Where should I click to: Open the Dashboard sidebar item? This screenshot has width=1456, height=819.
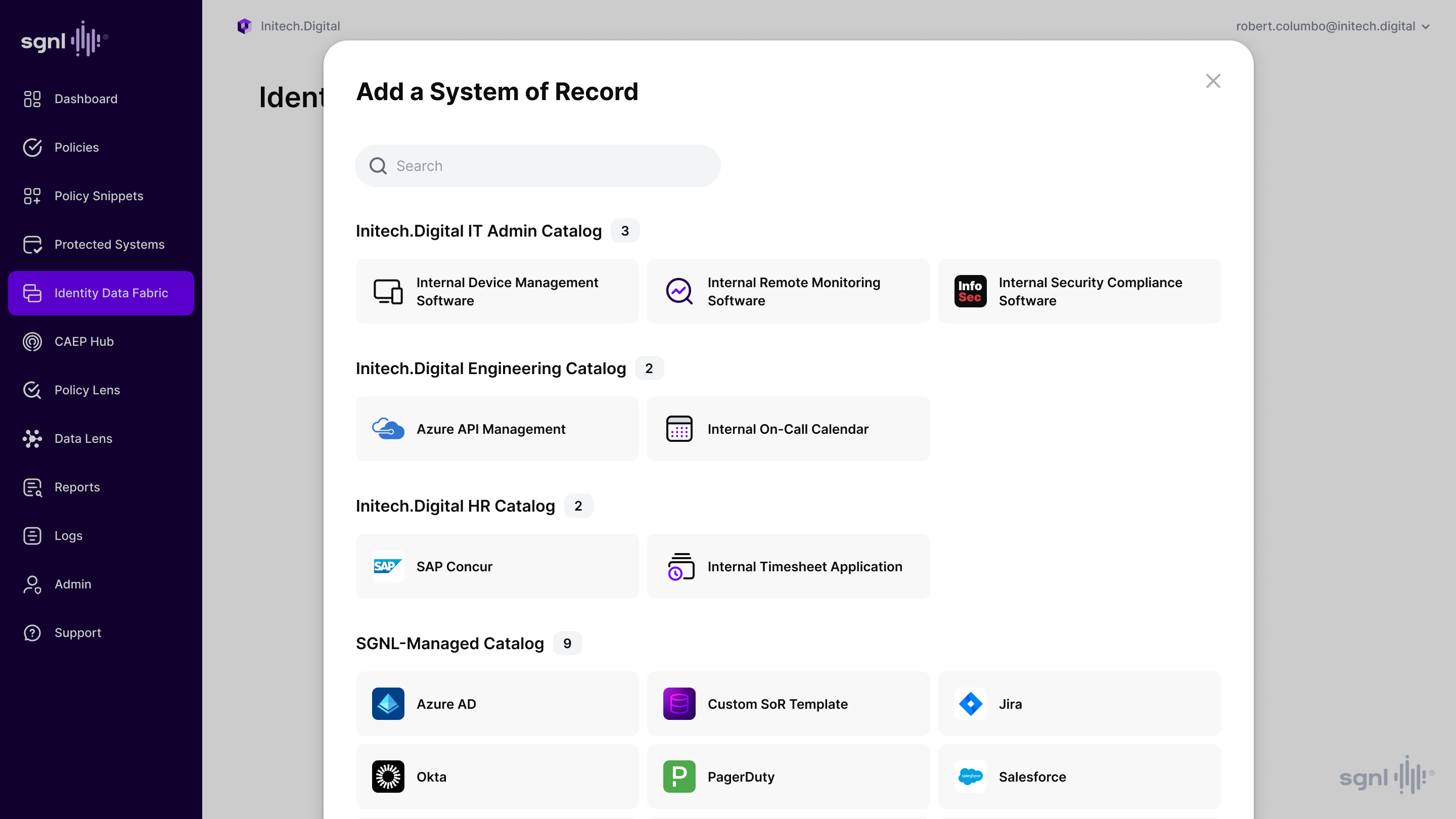[85, 99]
